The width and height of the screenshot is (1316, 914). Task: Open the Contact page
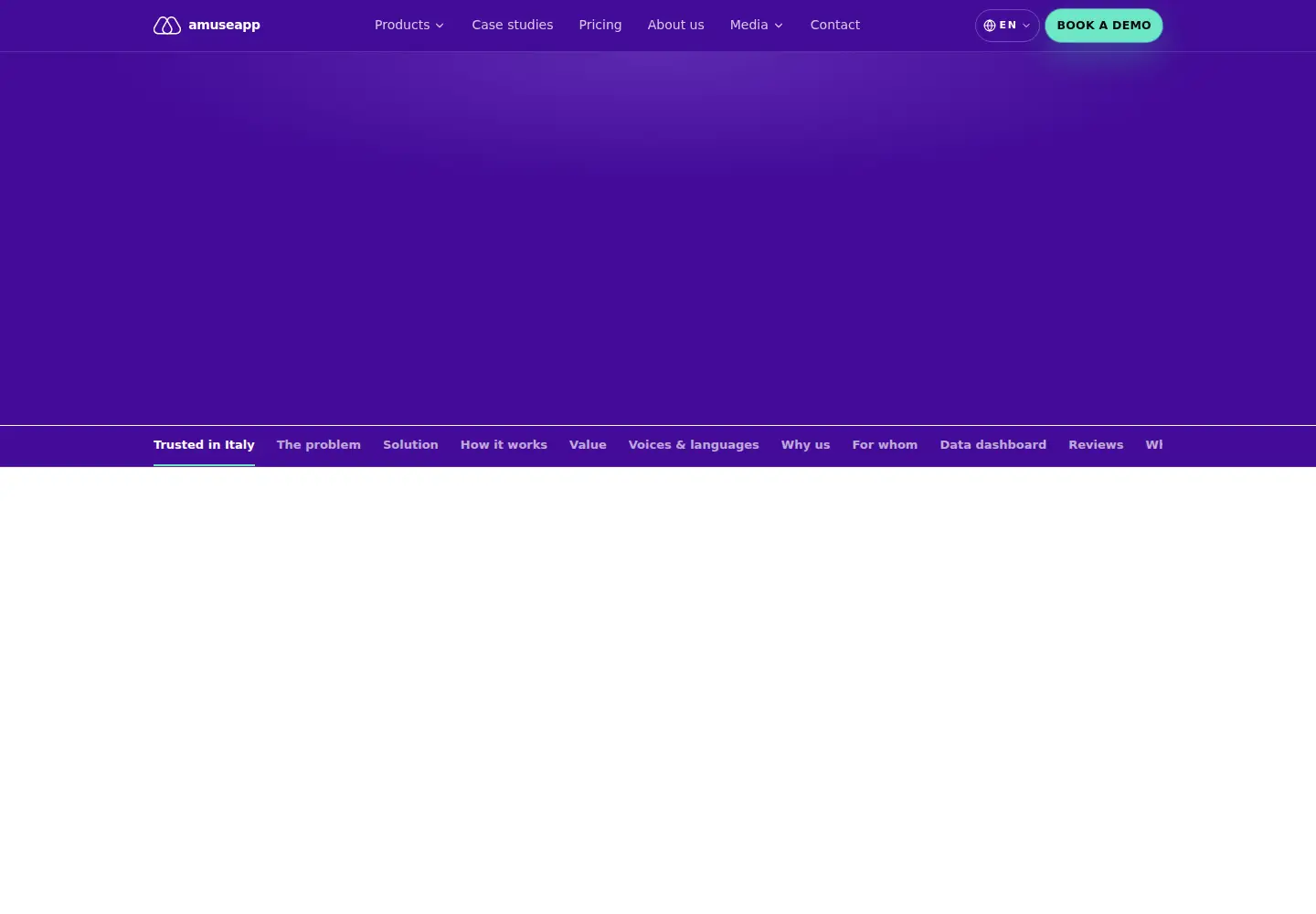pyautogui.click(x=835, y=26)
